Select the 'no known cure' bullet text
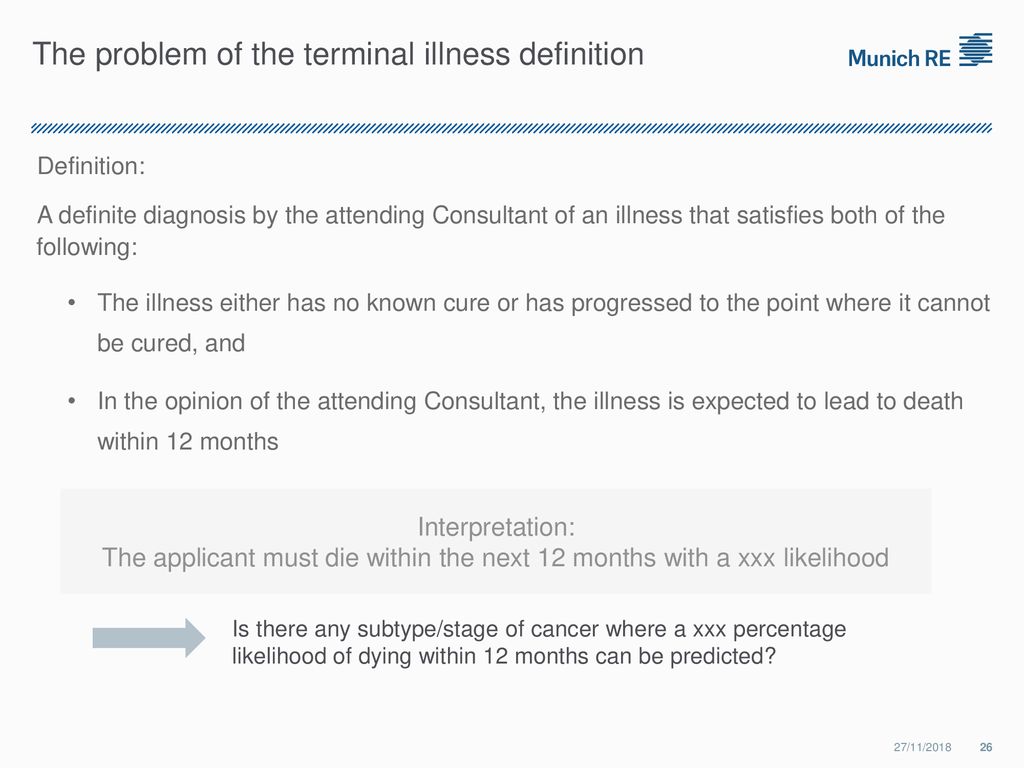This screenshot has width=1024, height=768. point(543,323)
